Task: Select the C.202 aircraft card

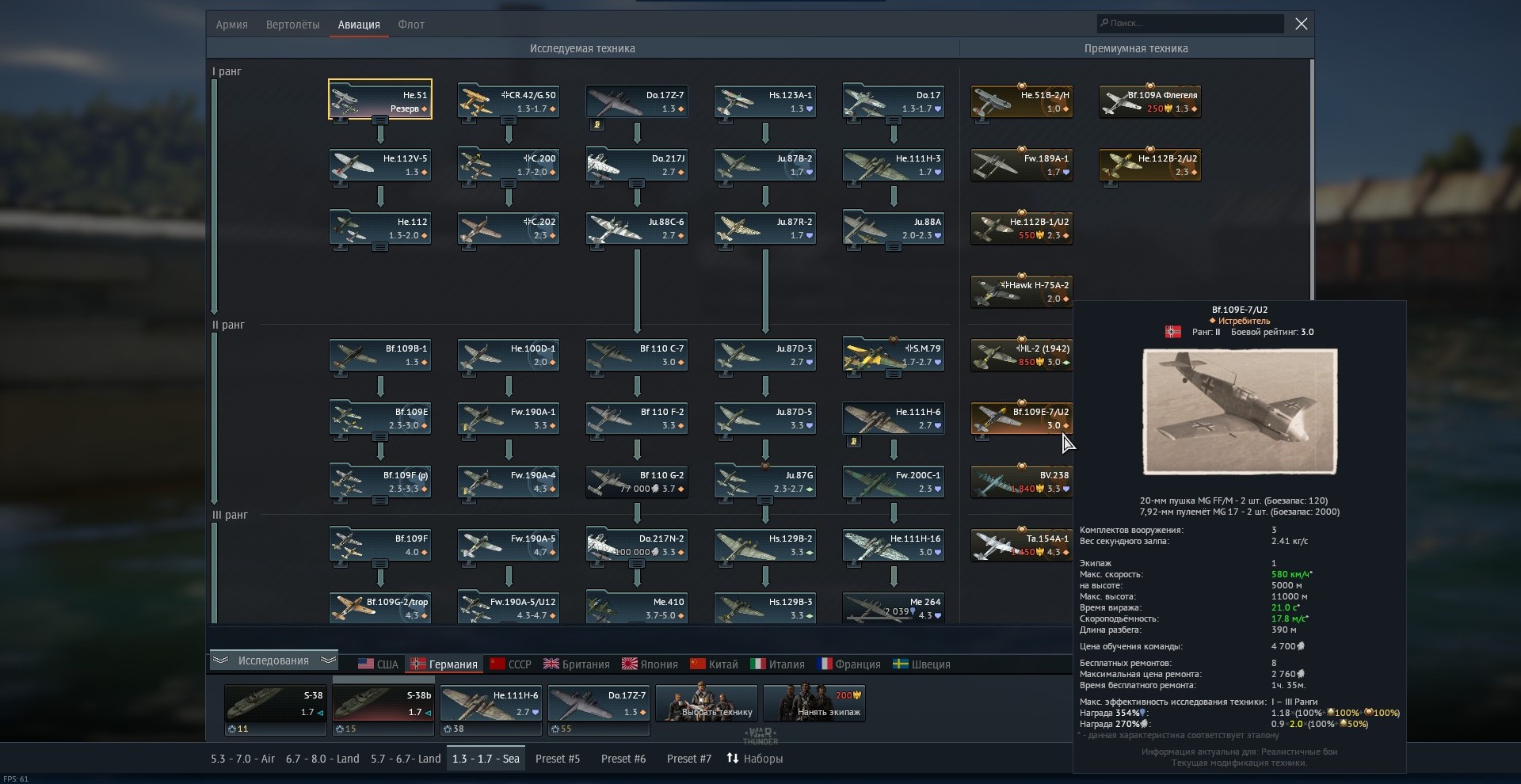Action: point(509,227)
